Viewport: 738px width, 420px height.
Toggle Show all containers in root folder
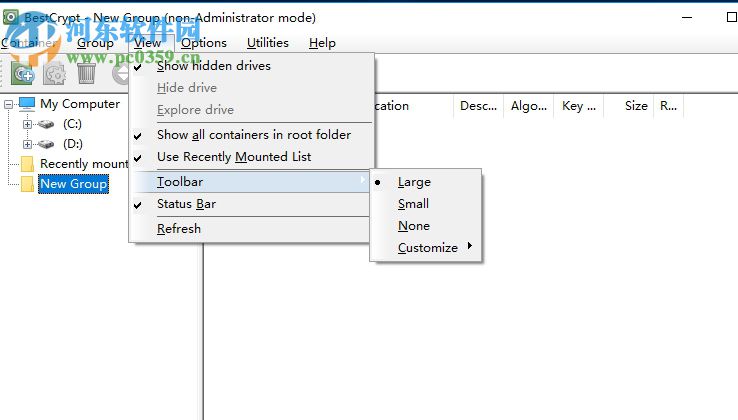click(x=251, y=135)
